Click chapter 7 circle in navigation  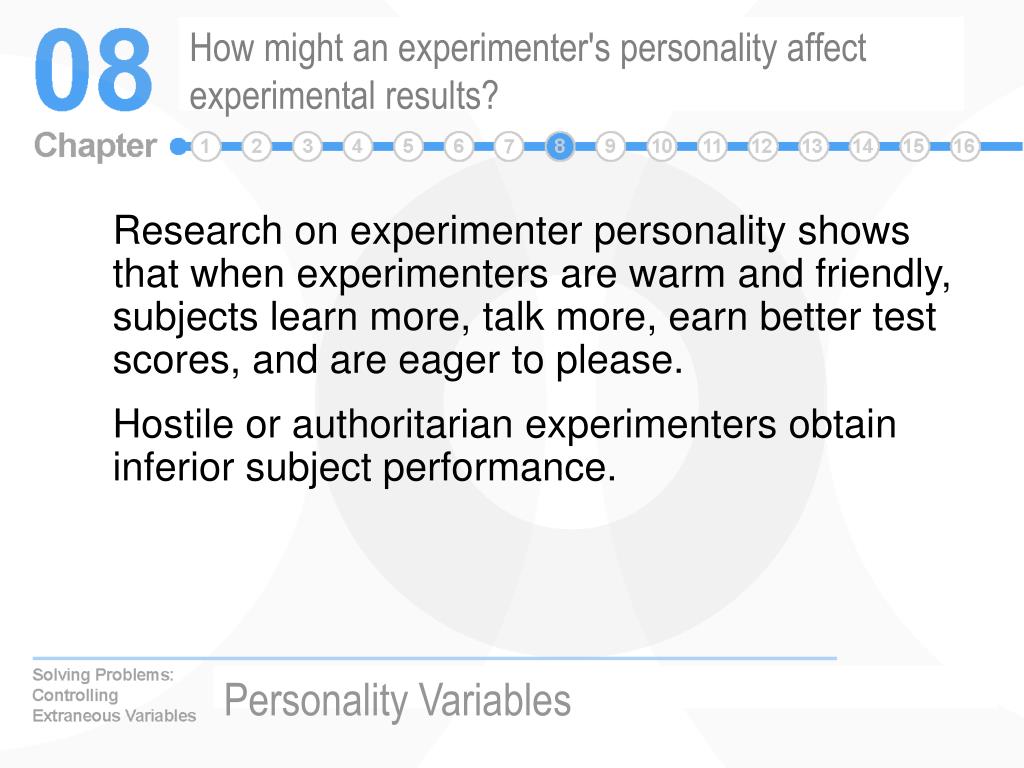(509, 146)
